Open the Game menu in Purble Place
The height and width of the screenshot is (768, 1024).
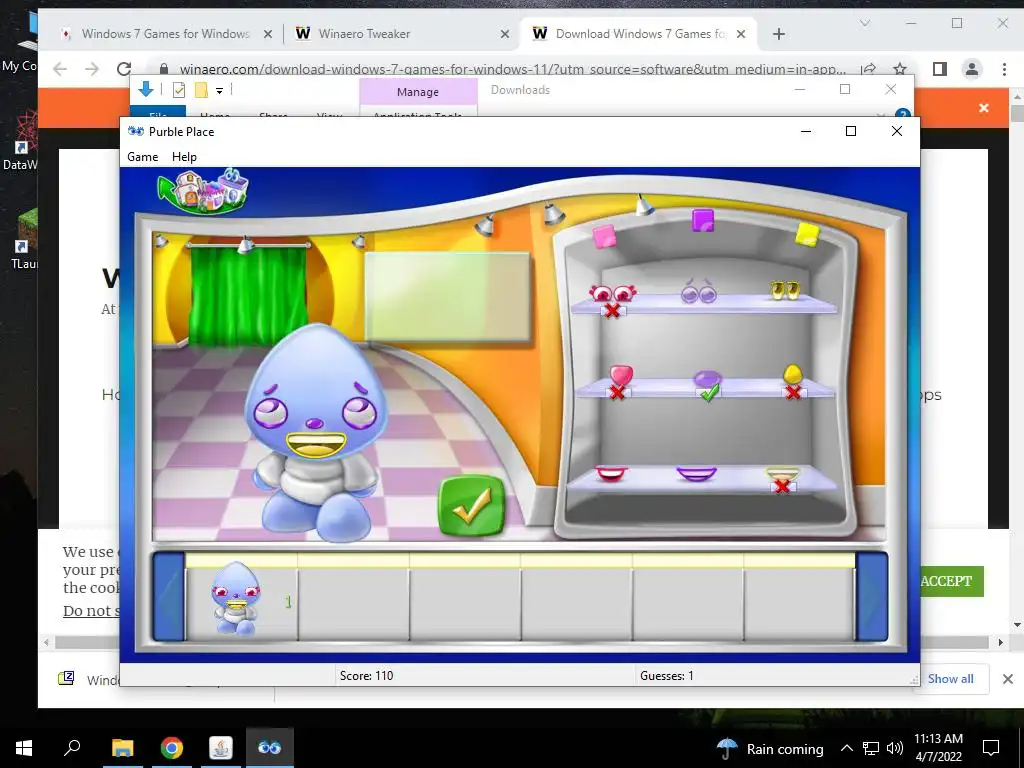[142, 157]
